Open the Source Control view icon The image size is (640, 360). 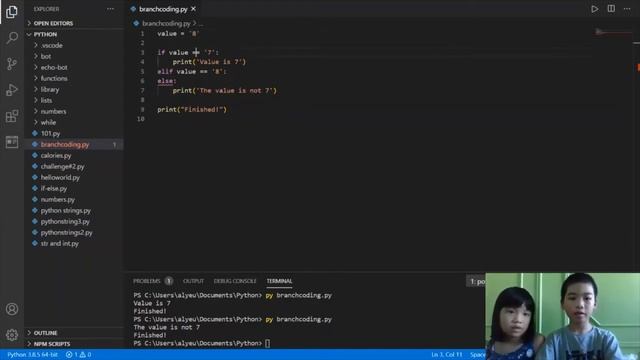pos(12,64)
